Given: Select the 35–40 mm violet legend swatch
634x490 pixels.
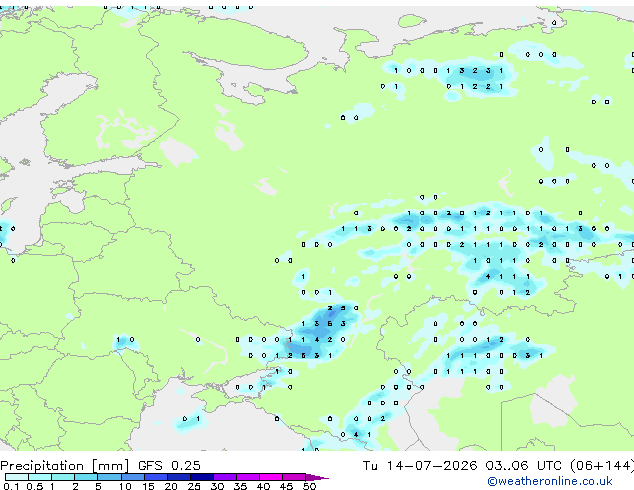Looking at the screenshot, I should click(248, 477).
